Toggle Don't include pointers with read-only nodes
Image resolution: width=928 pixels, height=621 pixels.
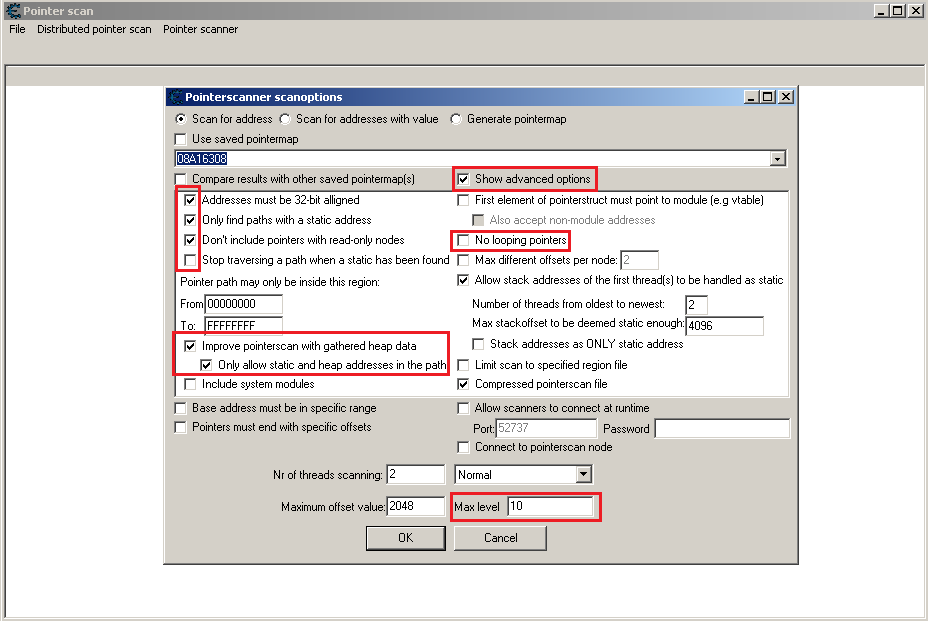[x=190, y=240]
